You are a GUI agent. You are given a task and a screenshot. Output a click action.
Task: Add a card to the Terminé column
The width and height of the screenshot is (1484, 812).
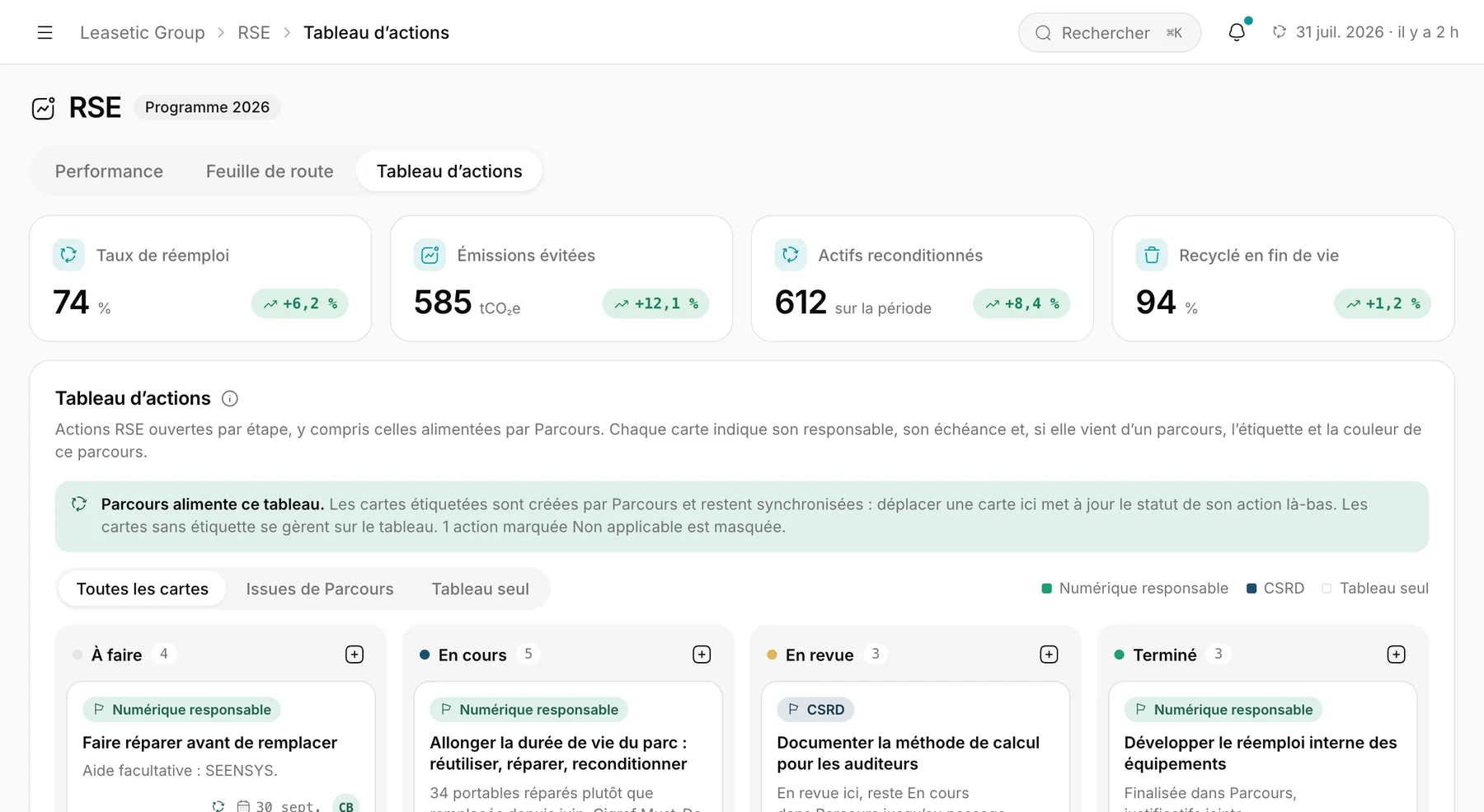click(1396, 655)
